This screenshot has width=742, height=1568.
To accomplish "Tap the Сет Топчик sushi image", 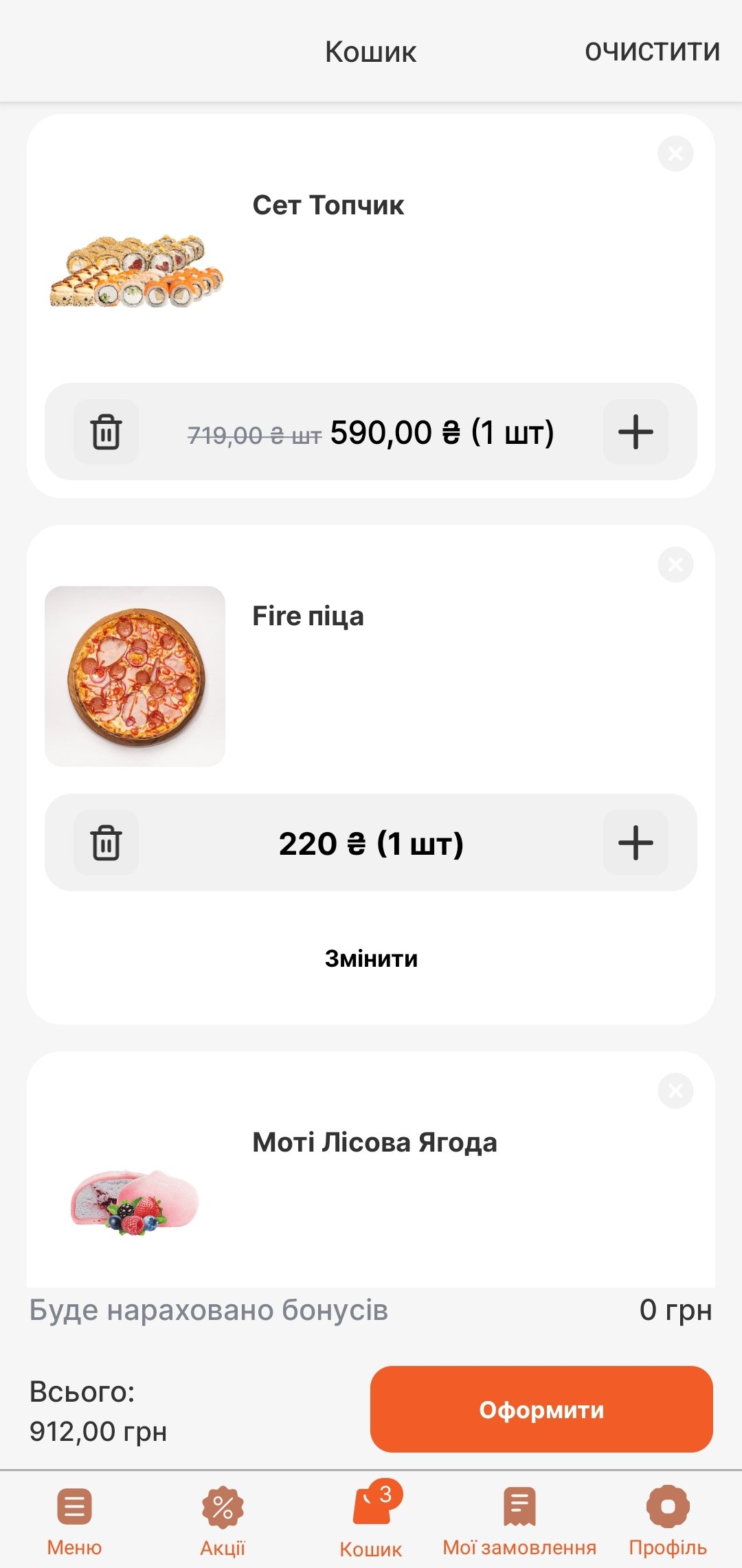I will tap(136, 272).
